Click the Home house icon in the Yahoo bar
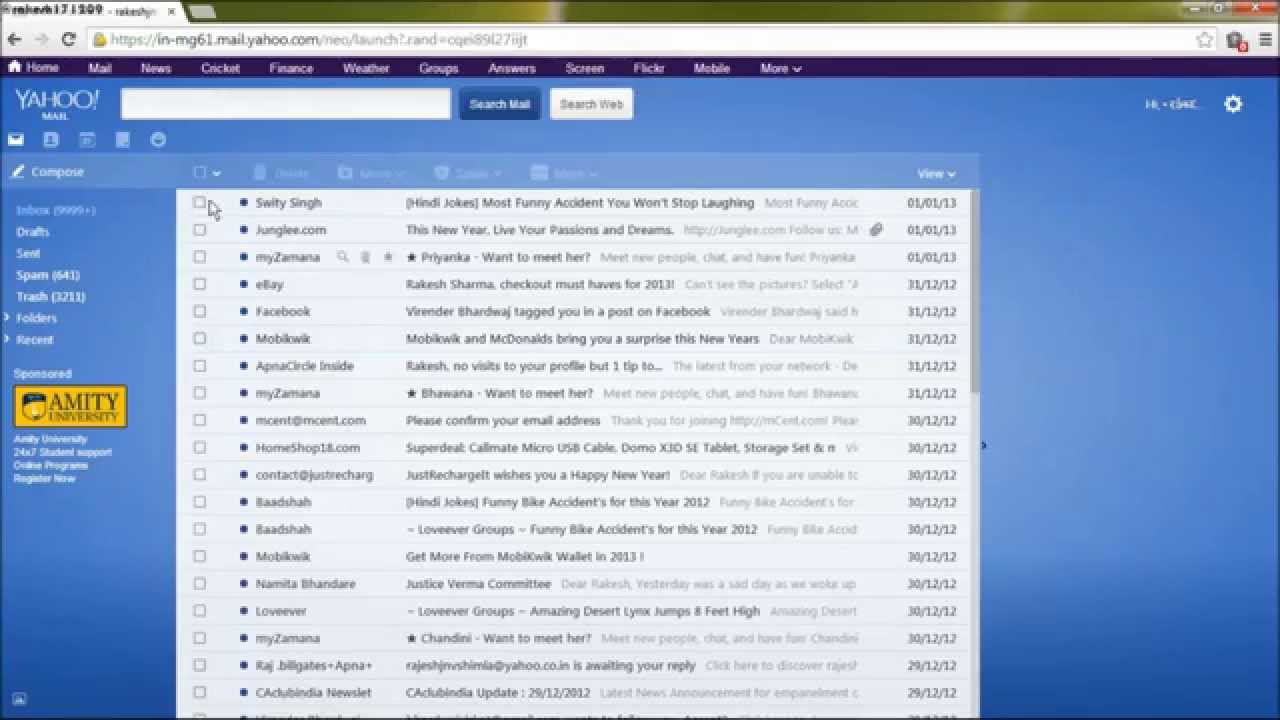This screenshot has width=1280, height=720. click(15, 67)
